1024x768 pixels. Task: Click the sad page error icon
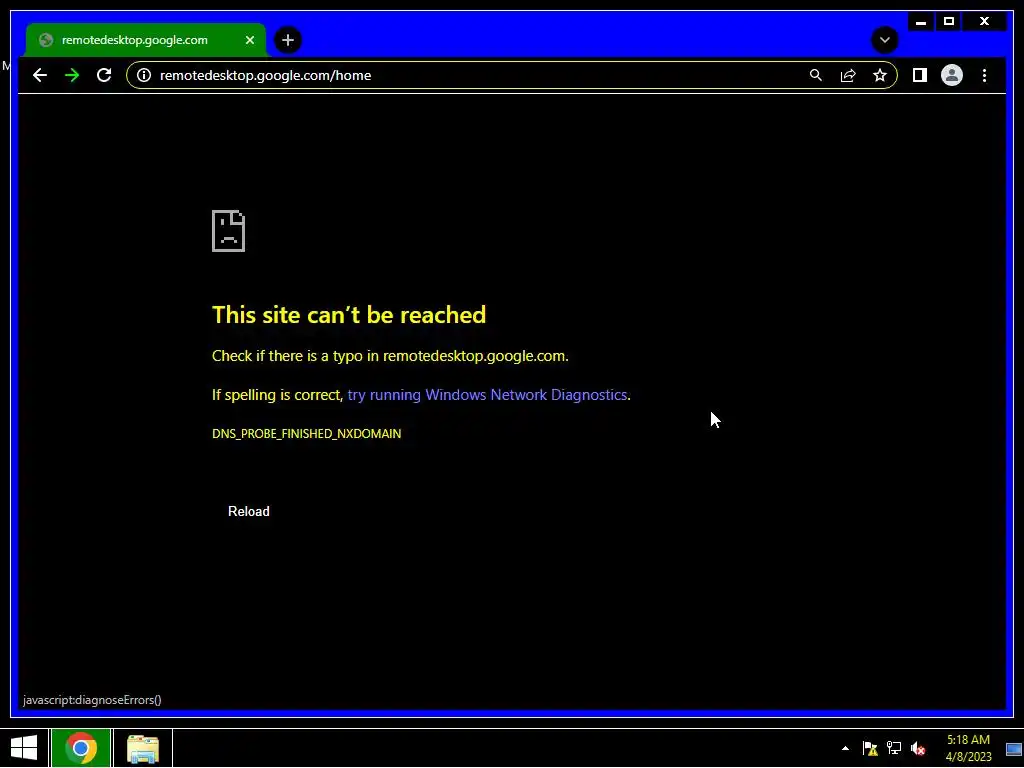[x=229, y=231]
